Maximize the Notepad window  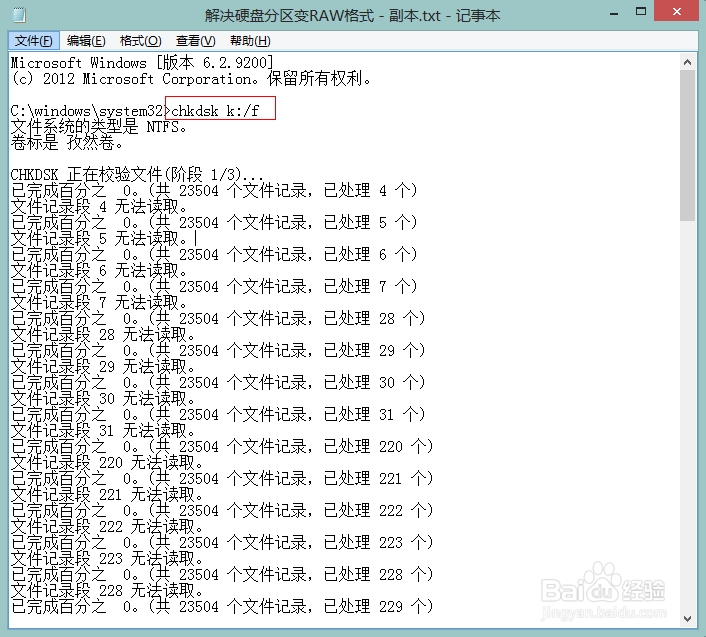(641, 12)
